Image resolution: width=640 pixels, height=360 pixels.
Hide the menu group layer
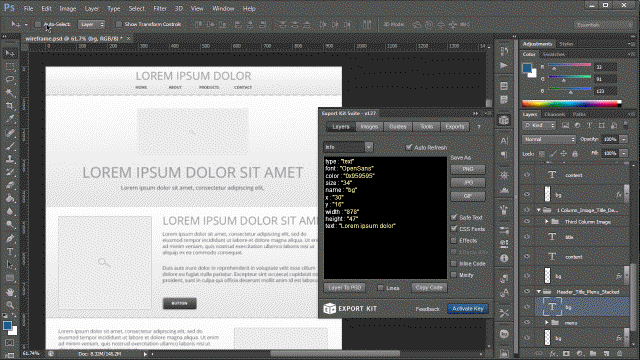(x=527, y=322)
